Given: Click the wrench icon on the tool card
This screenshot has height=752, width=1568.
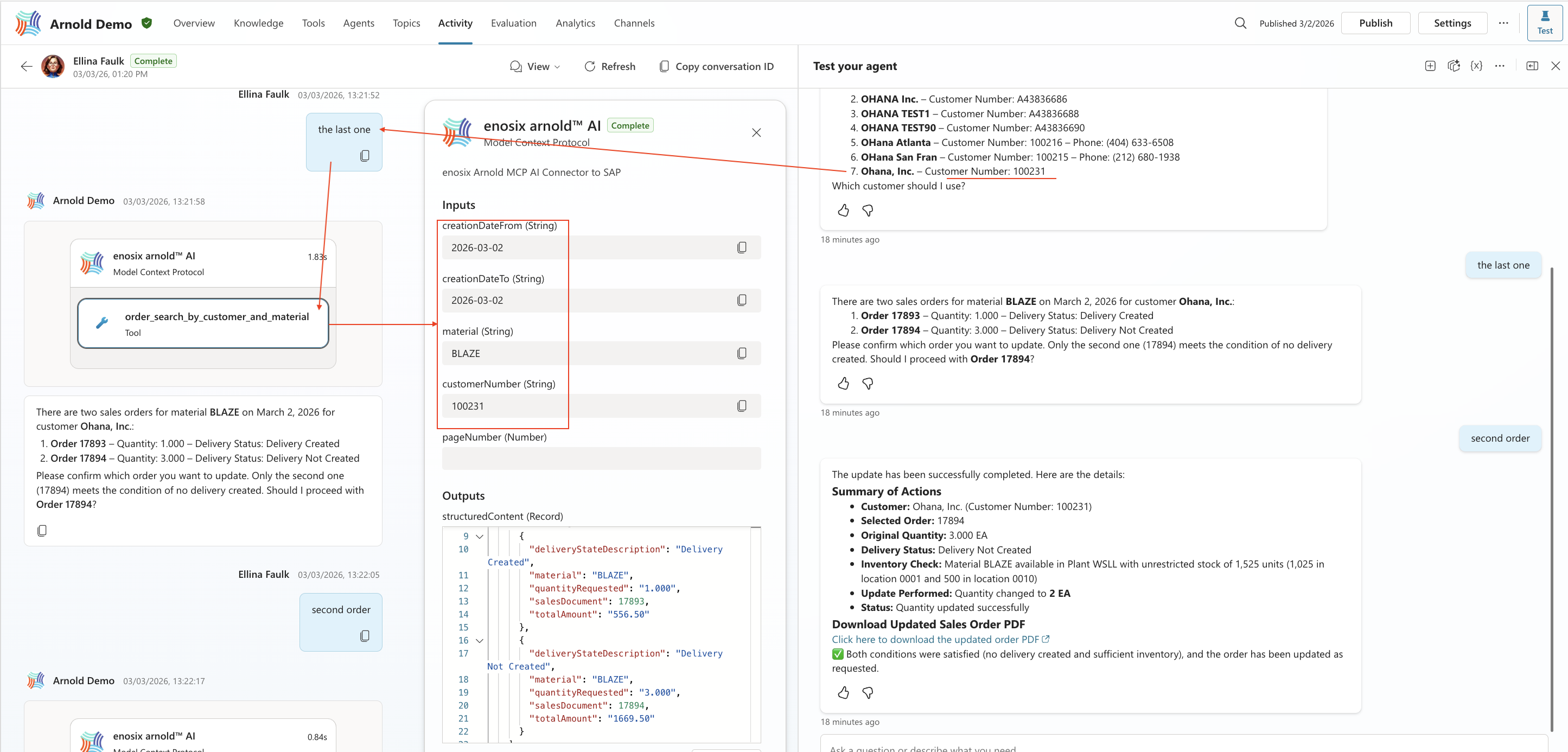Looking at the screenshot, I should click(102, 323).
